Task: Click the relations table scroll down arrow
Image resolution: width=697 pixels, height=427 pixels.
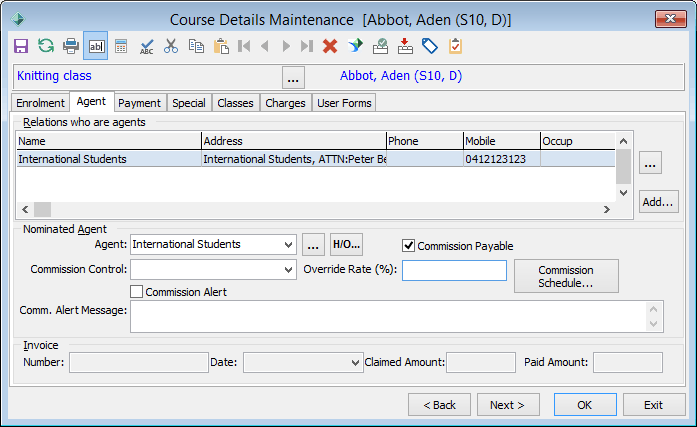Action: click(624, 193)
